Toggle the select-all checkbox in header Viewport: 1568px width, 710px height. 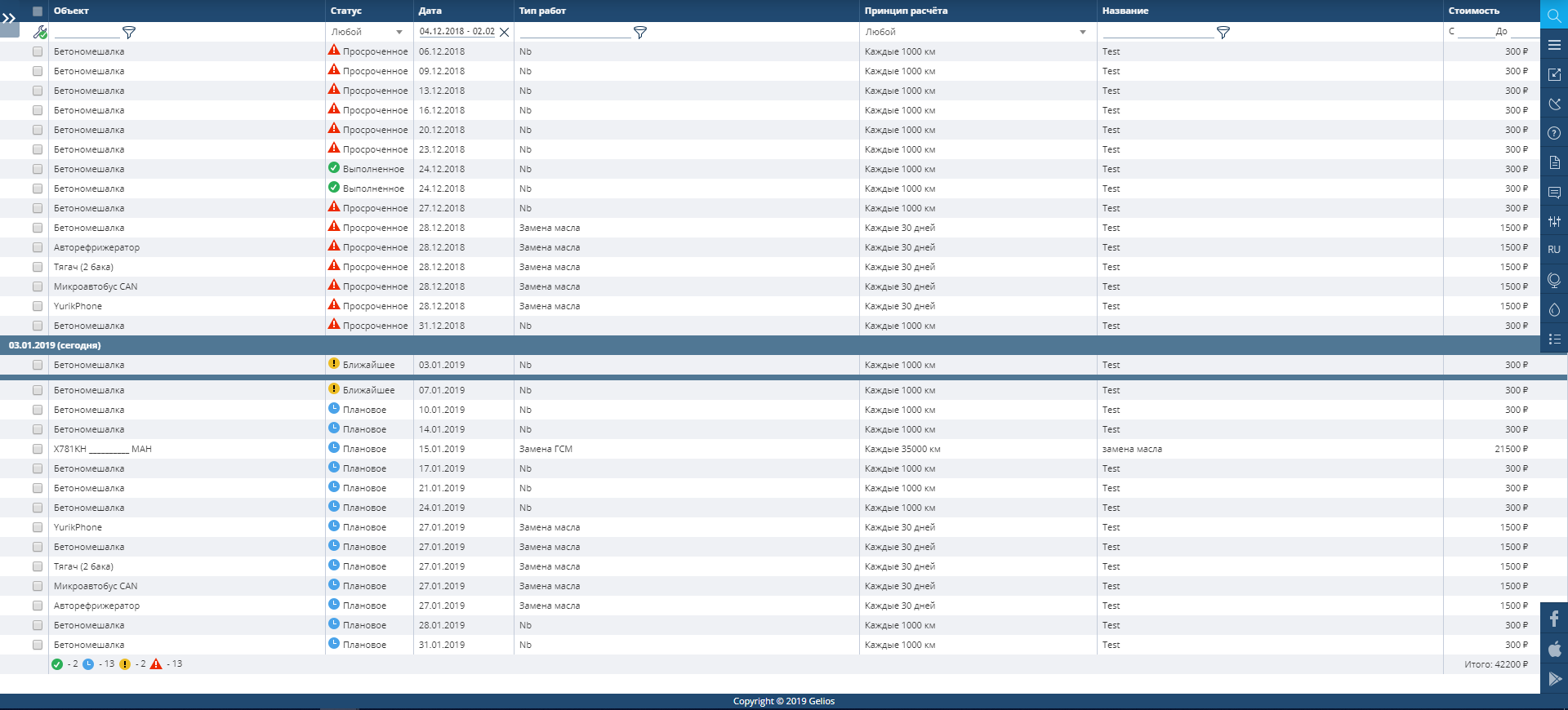(38, 11)
